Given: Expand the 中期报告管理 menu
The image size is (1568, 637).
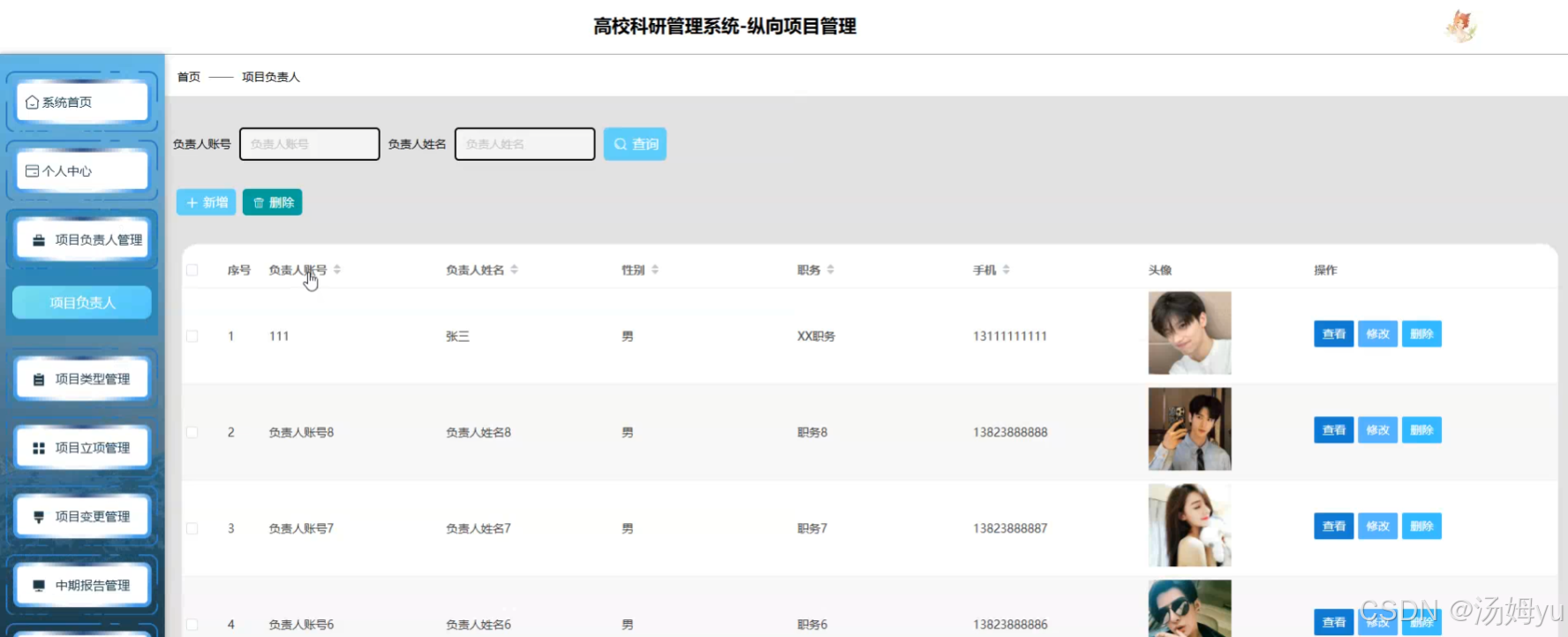Looking at the screenshot, I should pyautogui.click(x=82, y=586).
